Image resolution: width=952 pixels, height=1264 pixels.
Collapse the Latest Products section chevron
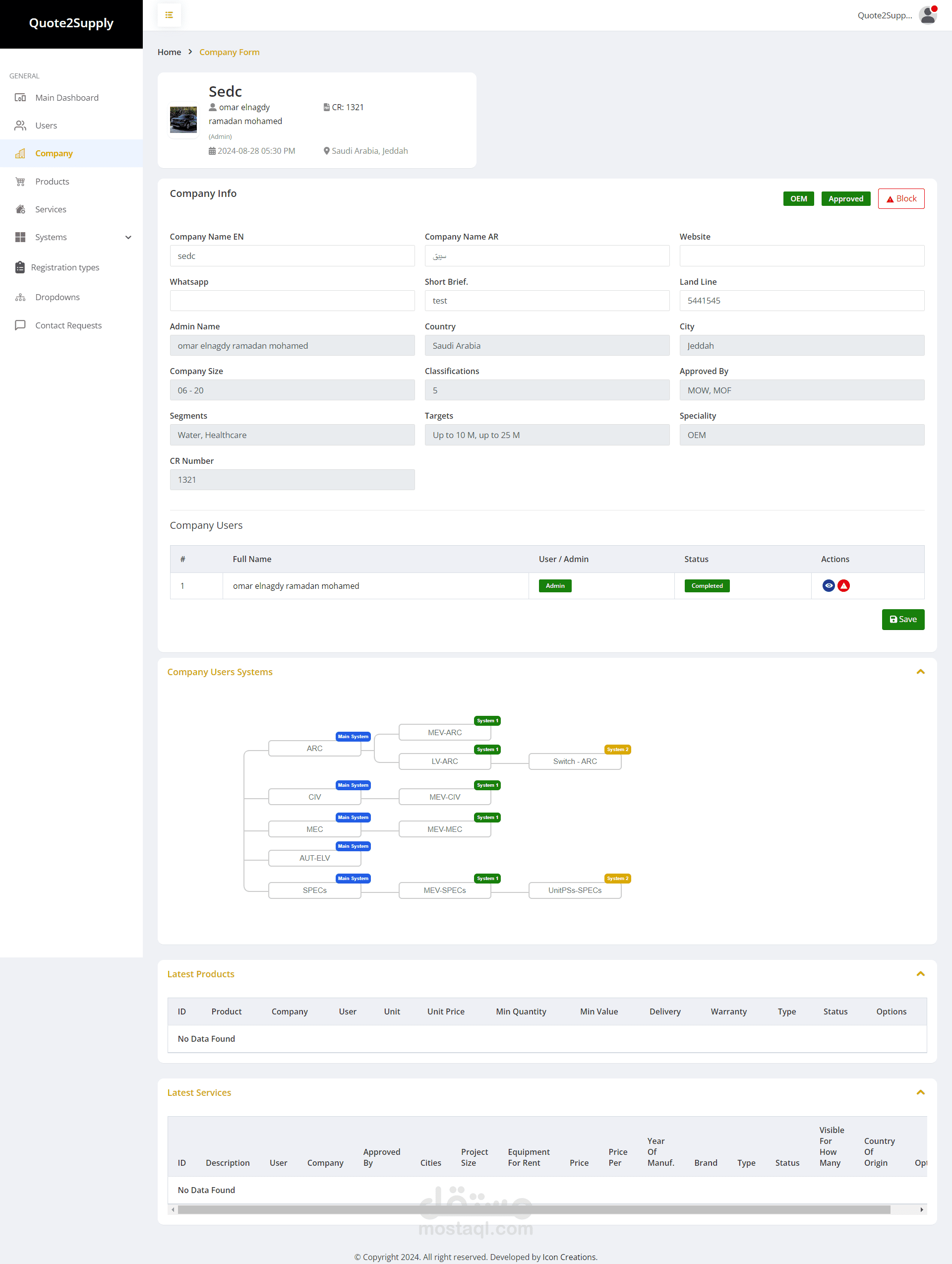click(920, 974)
